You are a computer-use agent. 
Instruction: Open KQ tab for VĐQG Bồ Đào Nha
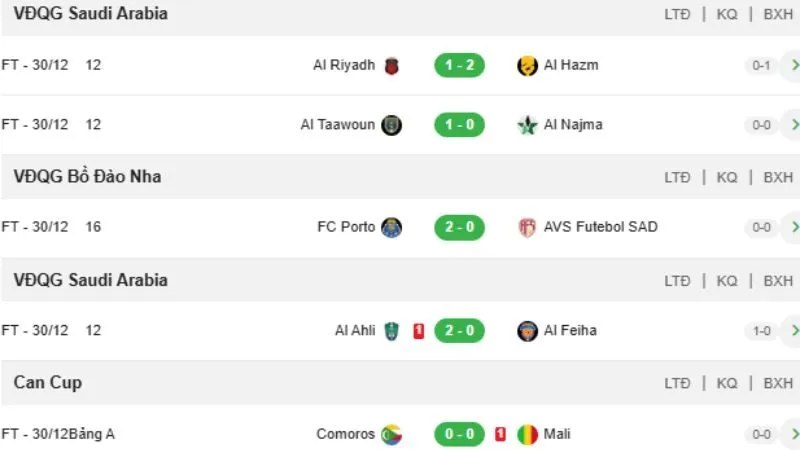727,177
